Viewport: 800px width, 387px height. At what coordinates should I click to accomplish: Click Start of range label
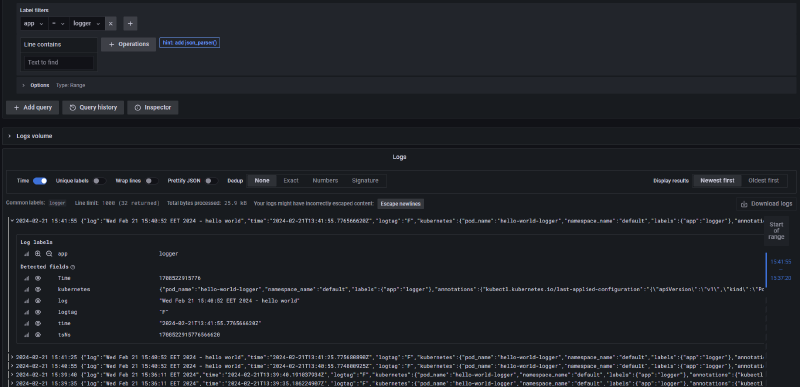point(776,230)
